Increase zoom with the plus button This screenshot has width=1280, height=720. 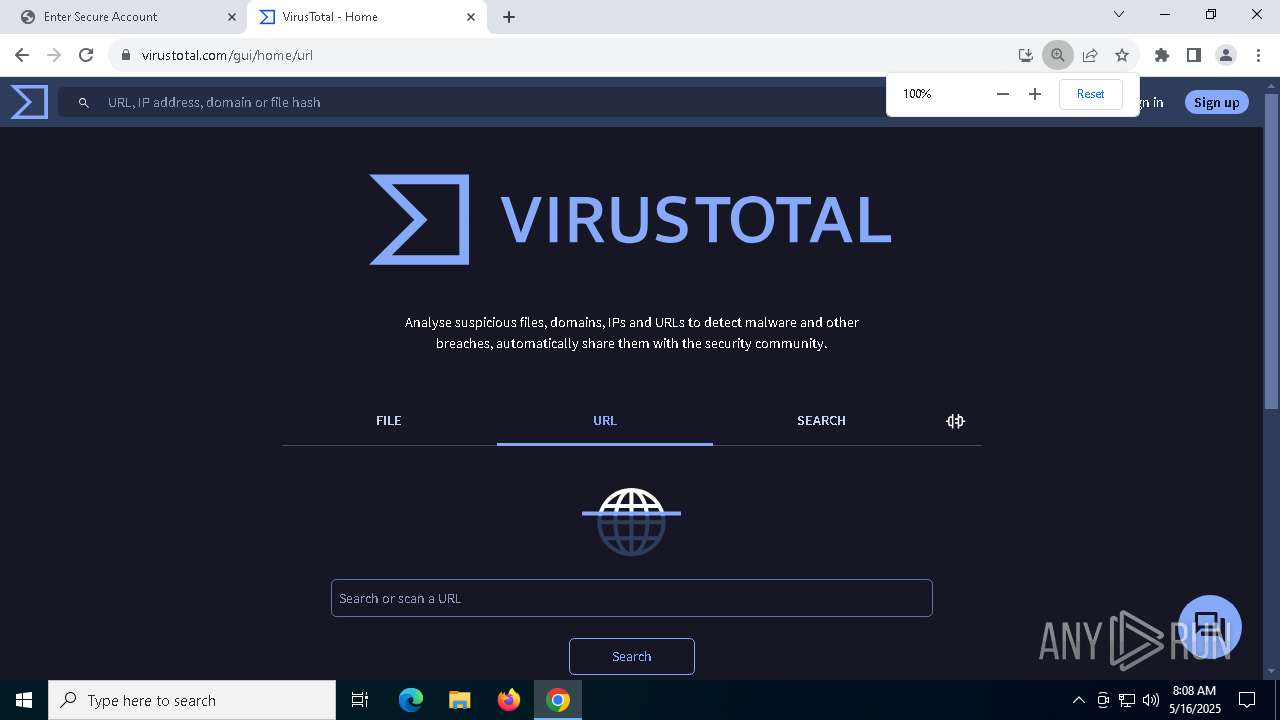[1035, 94]
